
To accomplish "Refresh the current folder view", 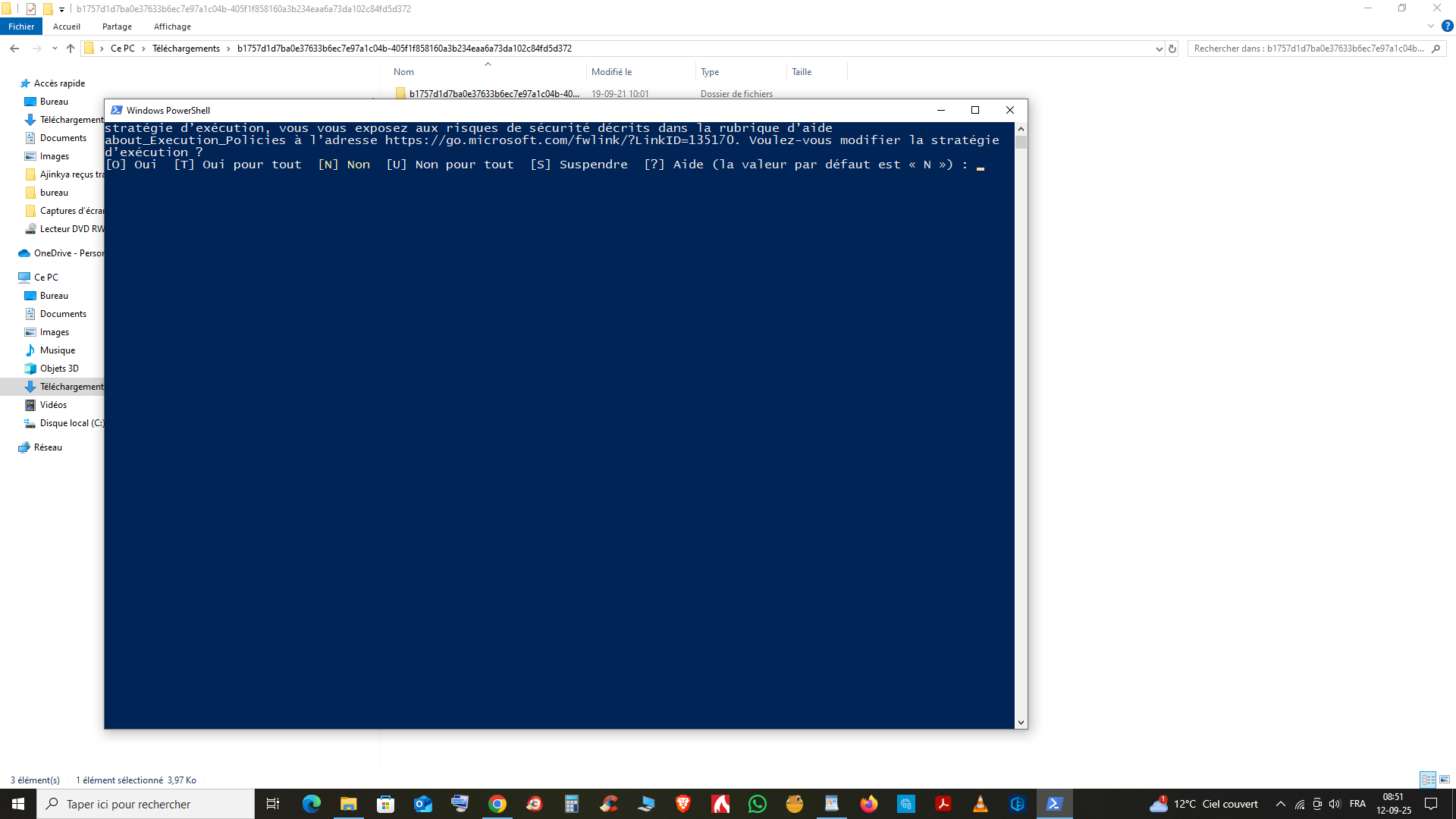I will click(1172, 49).
